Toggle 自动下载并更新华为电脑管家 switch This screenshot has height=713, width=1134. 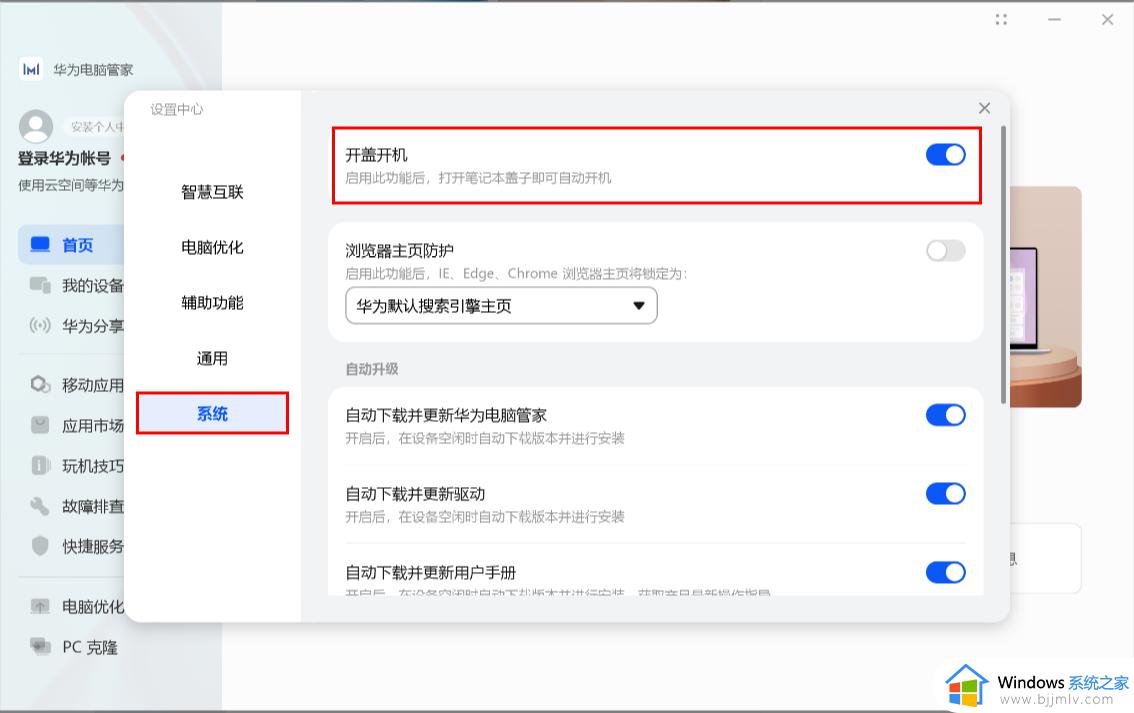[x=945, y=415]
